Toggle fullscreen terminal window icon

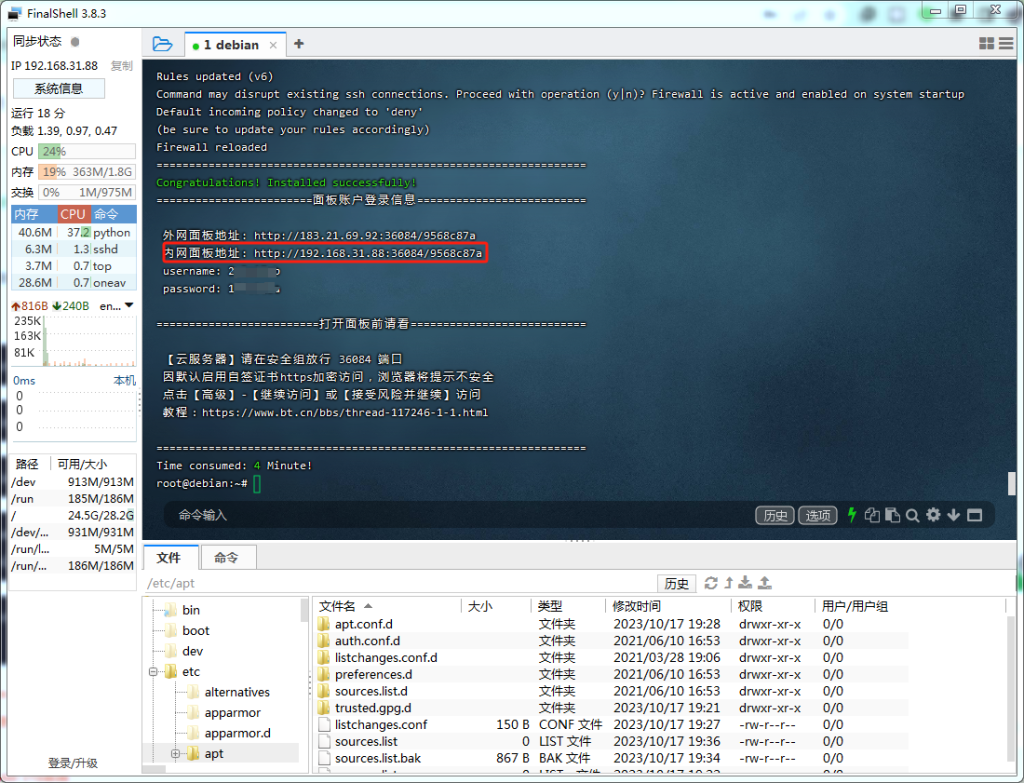[974, 515]
